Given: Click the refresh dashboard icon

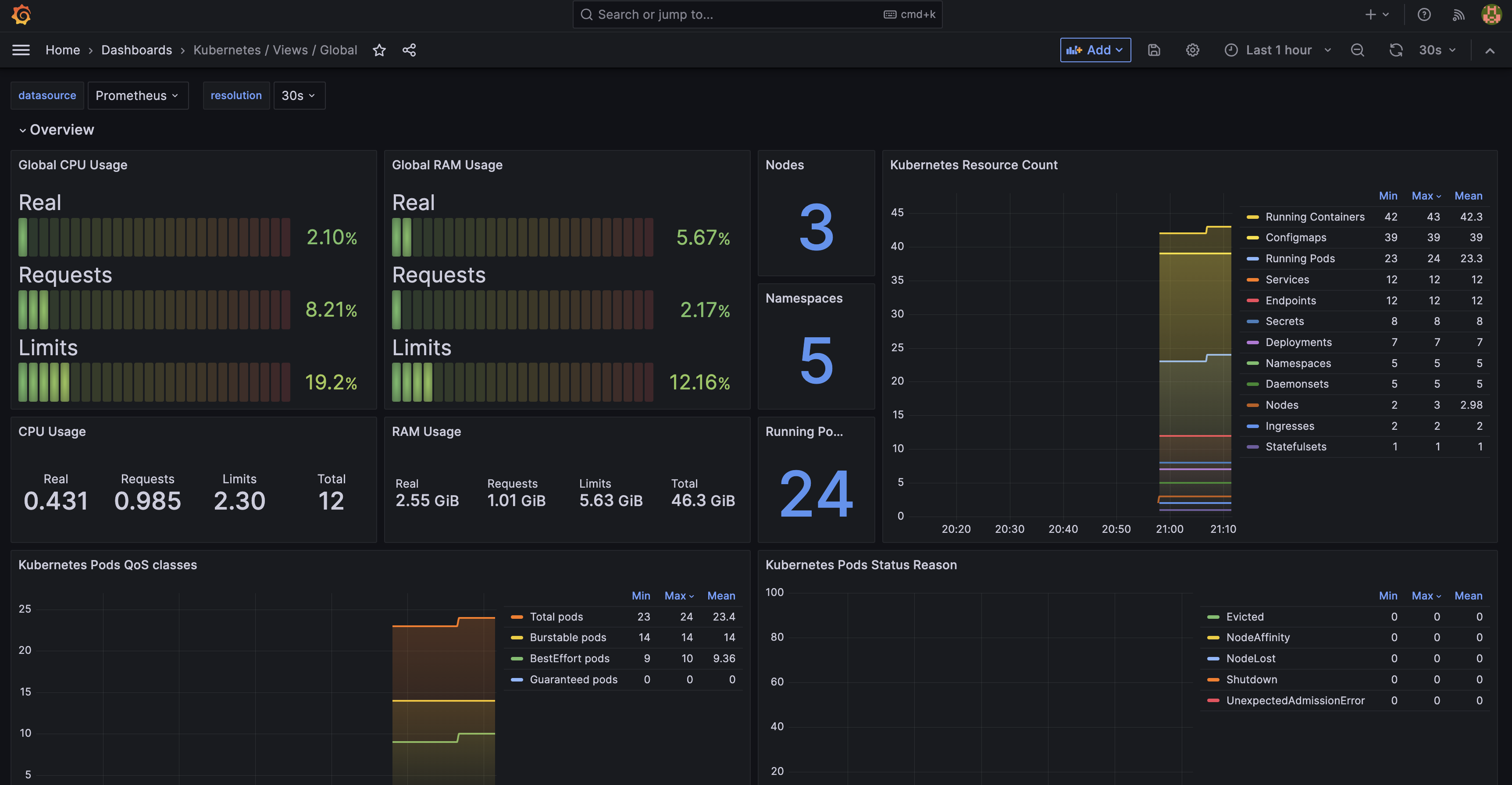Looking at the screenshot, I should 1396,50.
